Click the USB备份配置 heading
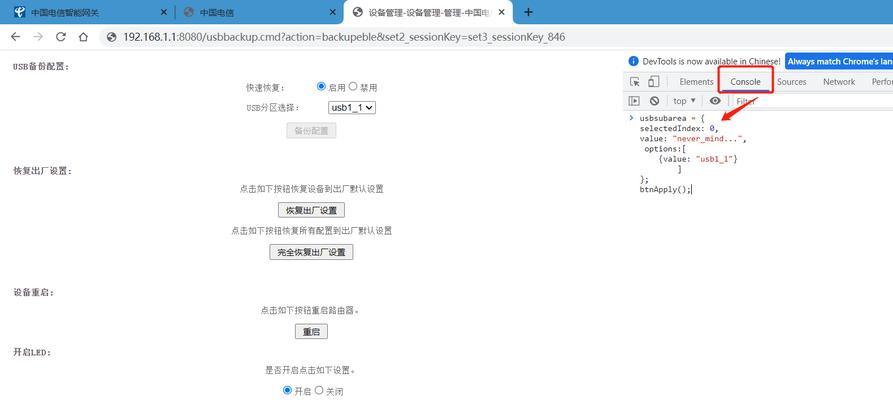 [x=41, y=67]
